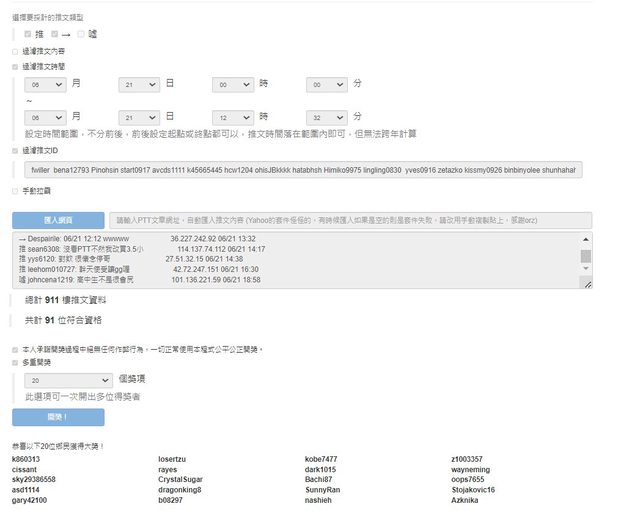
Task: Enable the 手動抽籤 checkbox
Action: pyautogui.click(x=14, y=190)
